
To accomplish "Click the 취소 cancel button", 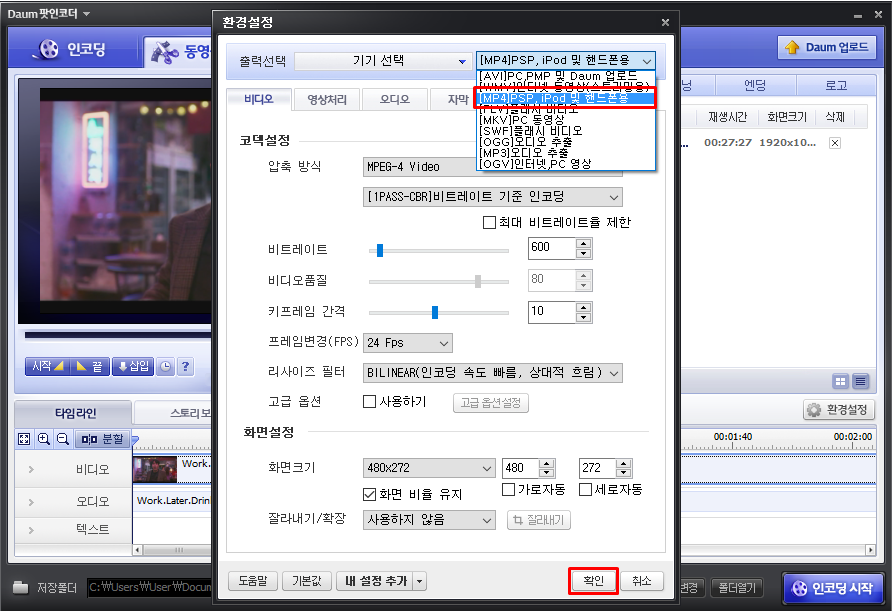I will 642,581.
